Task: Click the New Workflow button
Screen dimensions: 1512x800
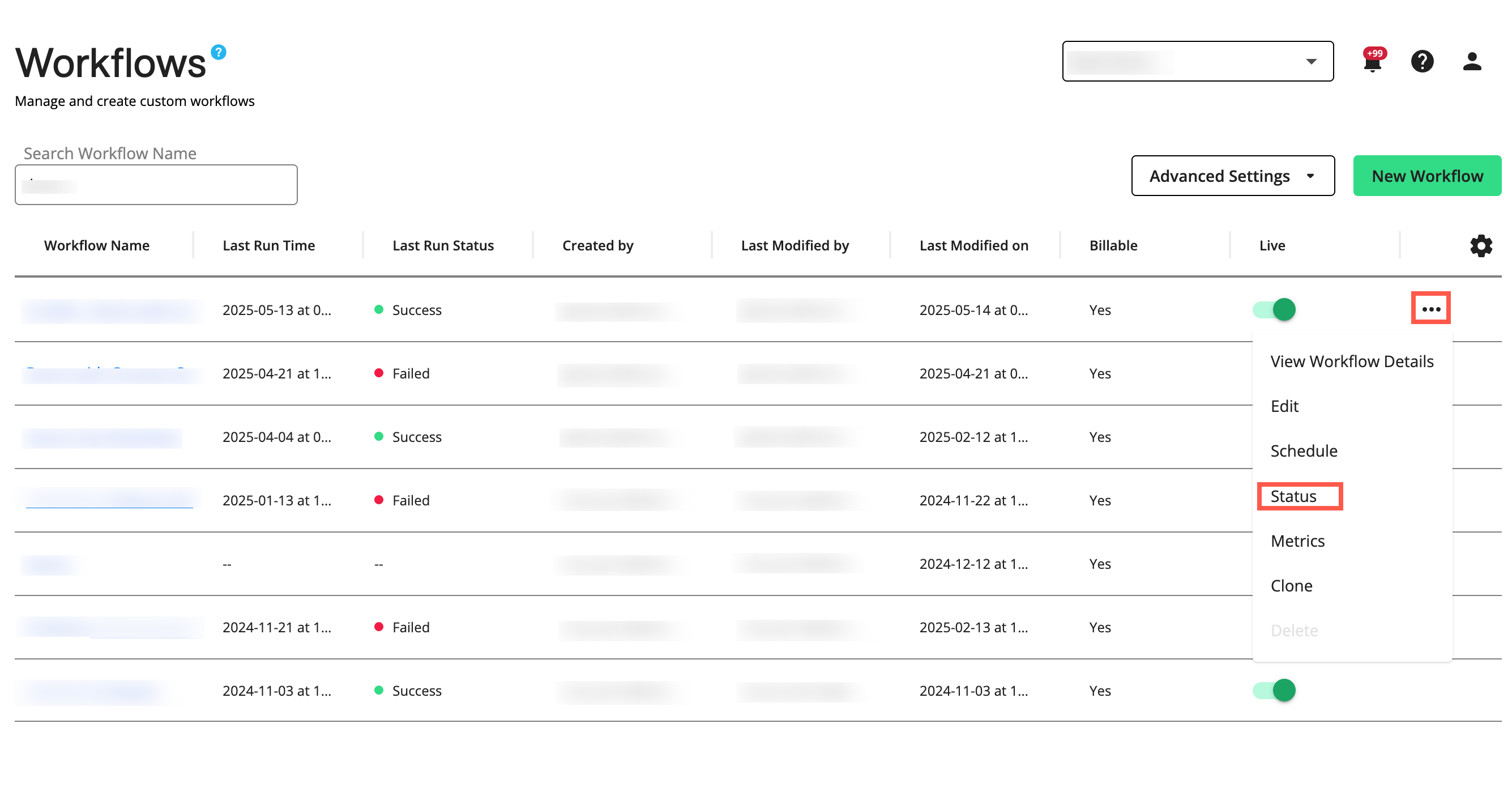Action: pos(1427,176)
